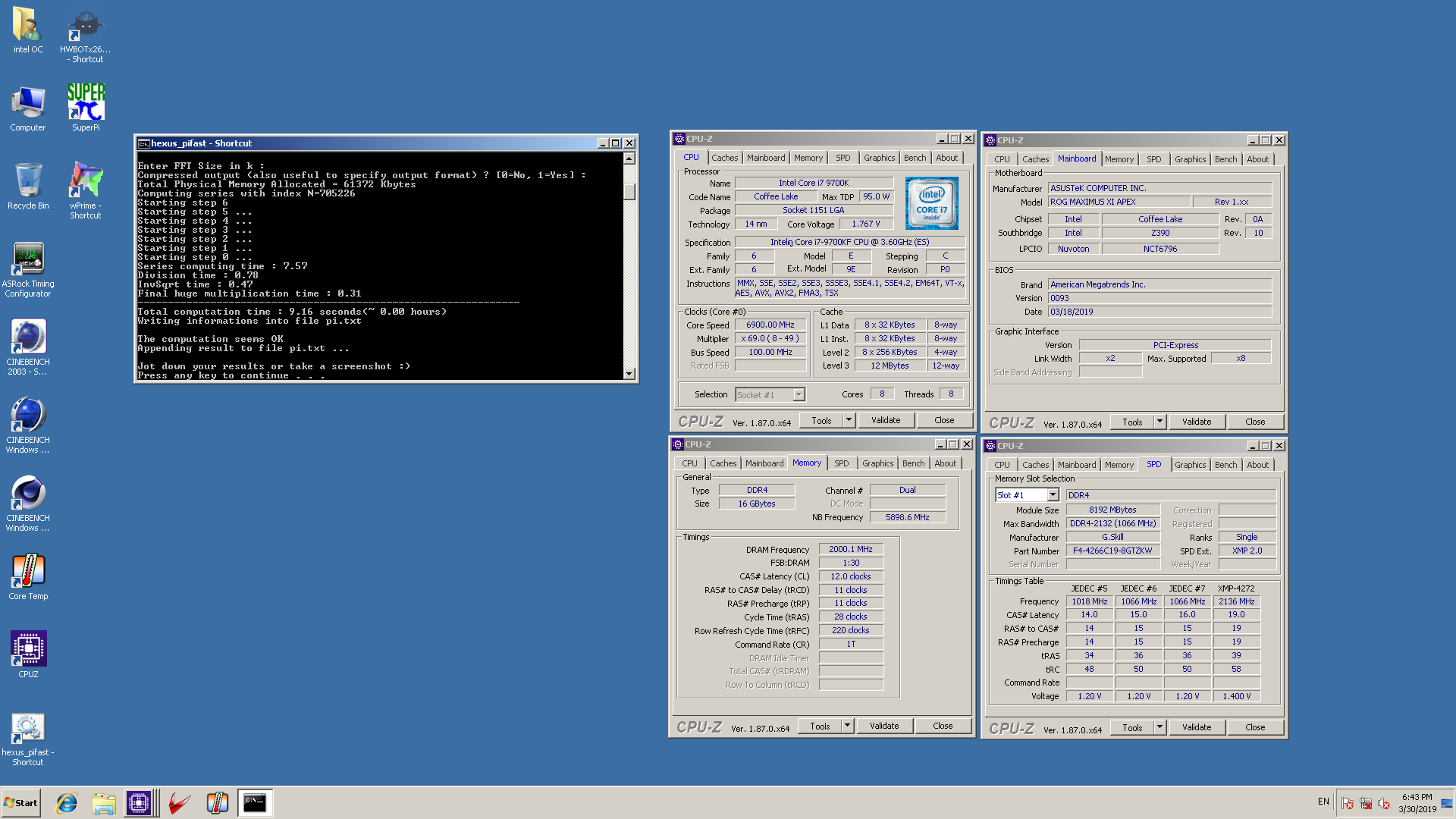Expand Tools arrow in SPD window
Image resolution: width=1456 pixels, height=819 pixels.
pos(1159,727)
